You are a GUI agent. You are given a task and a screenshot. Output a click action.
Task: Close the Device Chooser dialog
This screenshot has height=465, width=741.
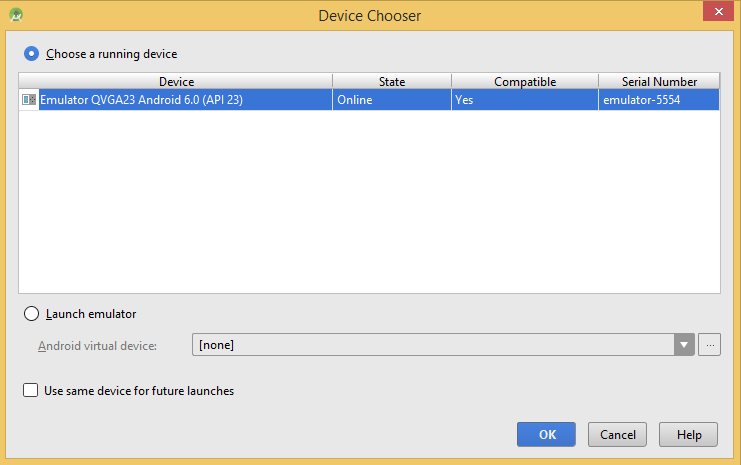718,11
